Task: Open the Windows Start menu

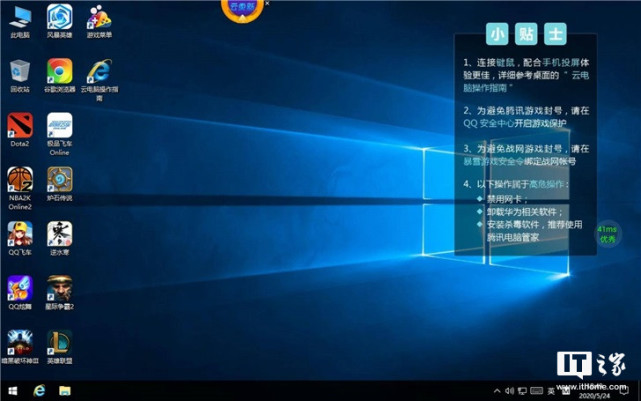Action: (13, 391)
